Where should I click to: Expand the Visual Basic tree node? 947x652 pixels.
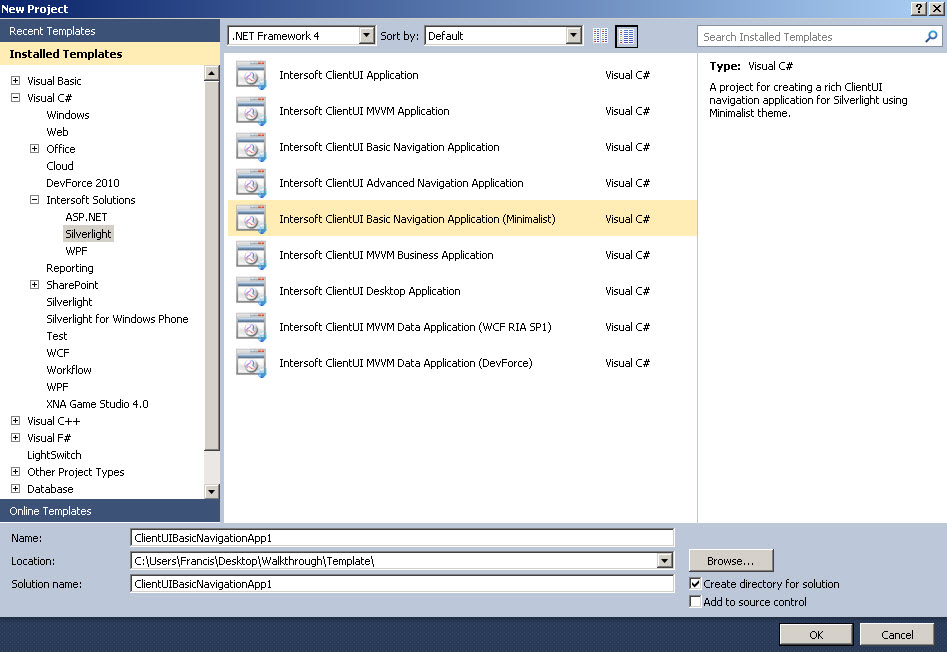(x=16, y=81)
